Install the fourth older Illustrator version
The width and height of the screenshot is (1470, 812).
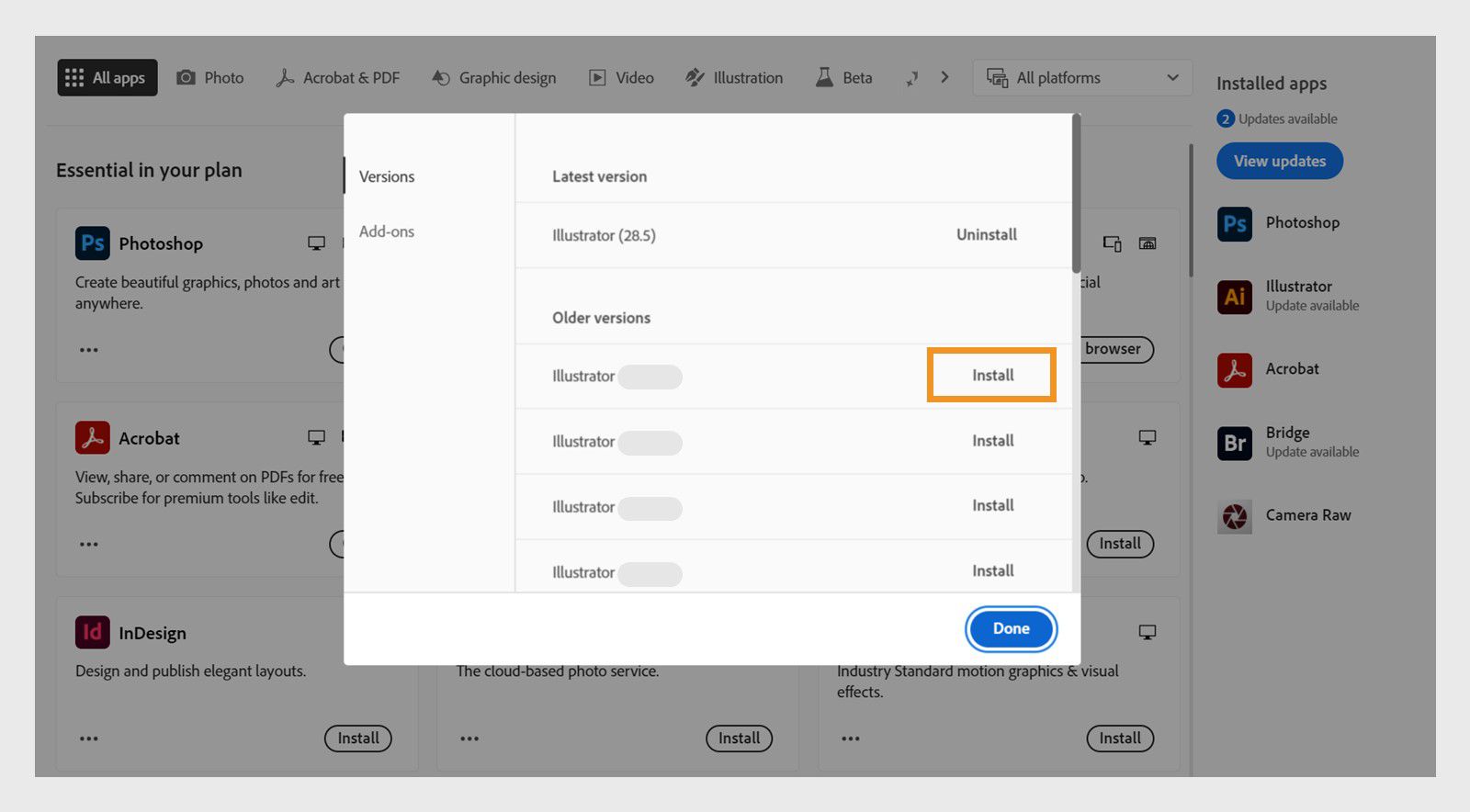[993, 570]
